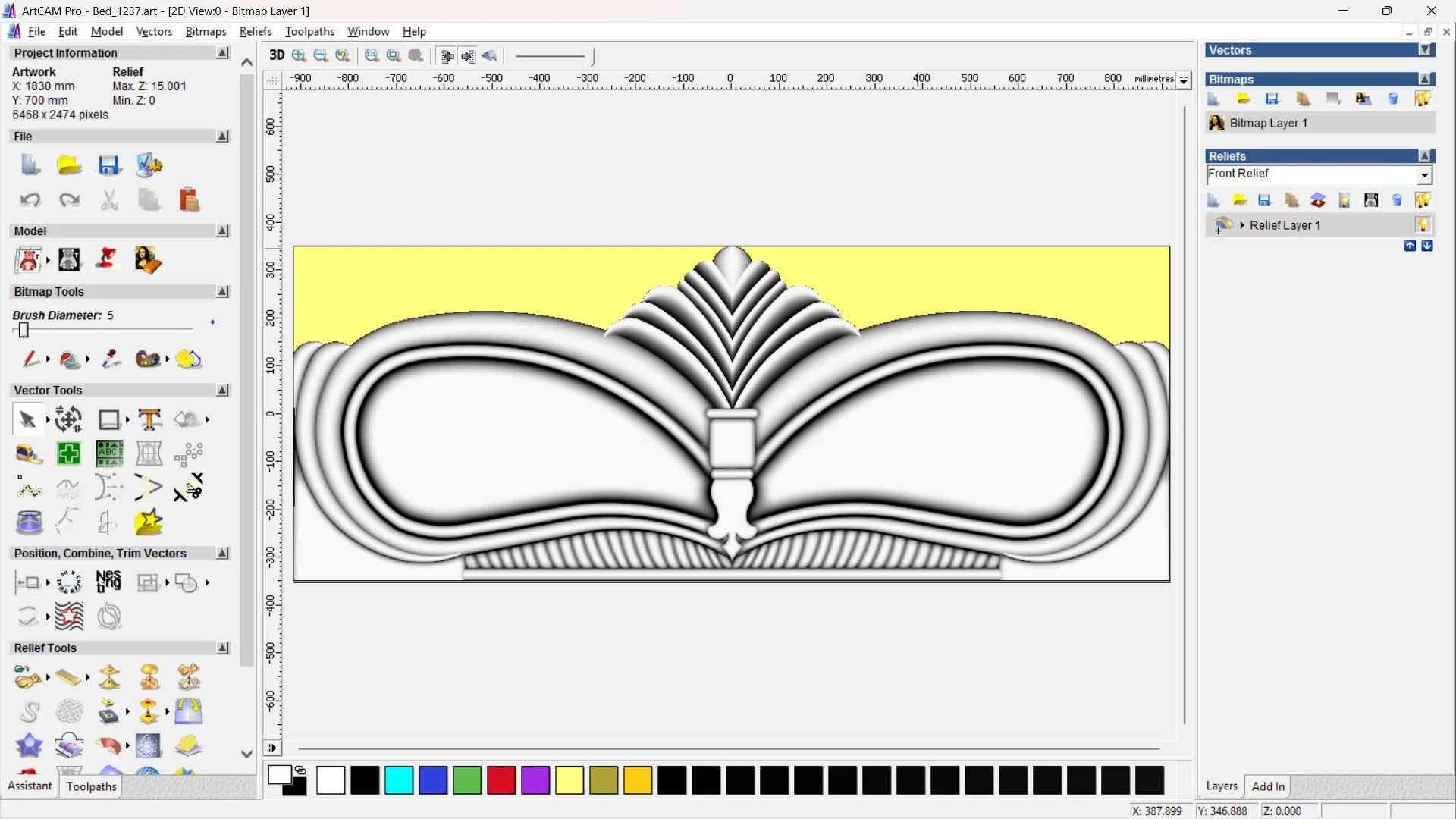Viewport: 1456px width, 819px height.
Task: Click the 3D view button
Action: (x=277, y=55)
